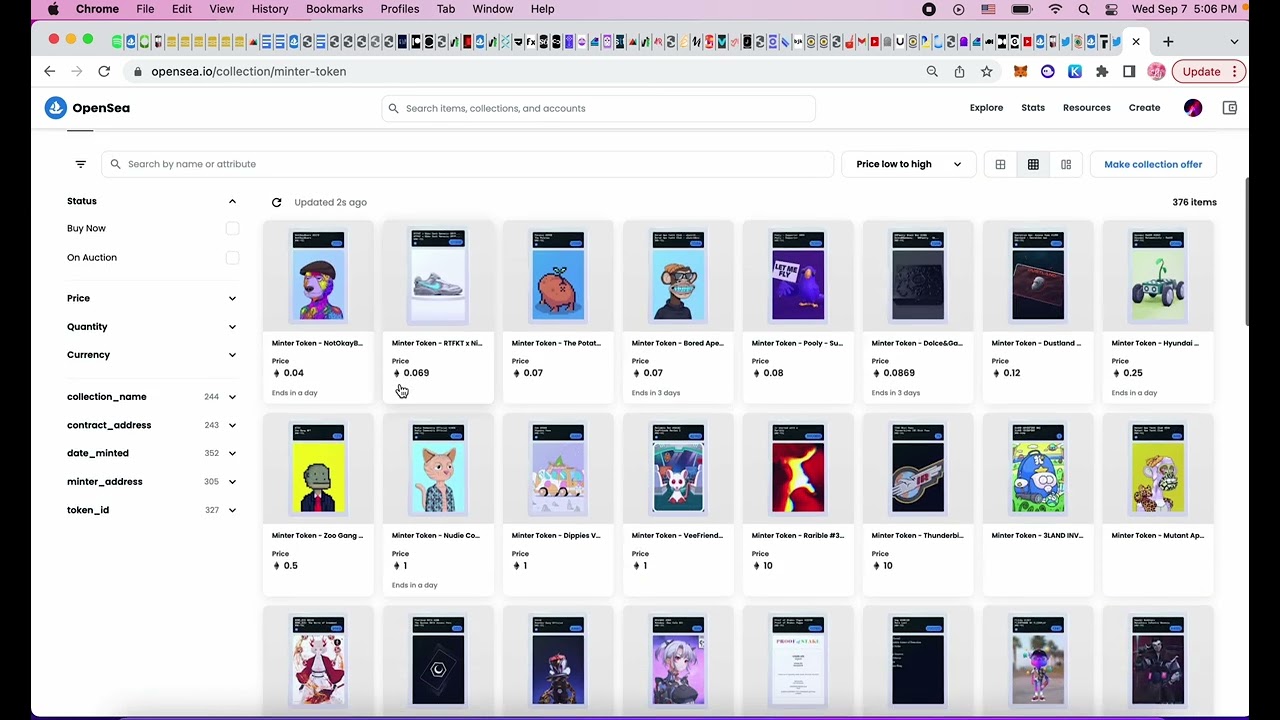Open the Stats link

point(1033,108)
